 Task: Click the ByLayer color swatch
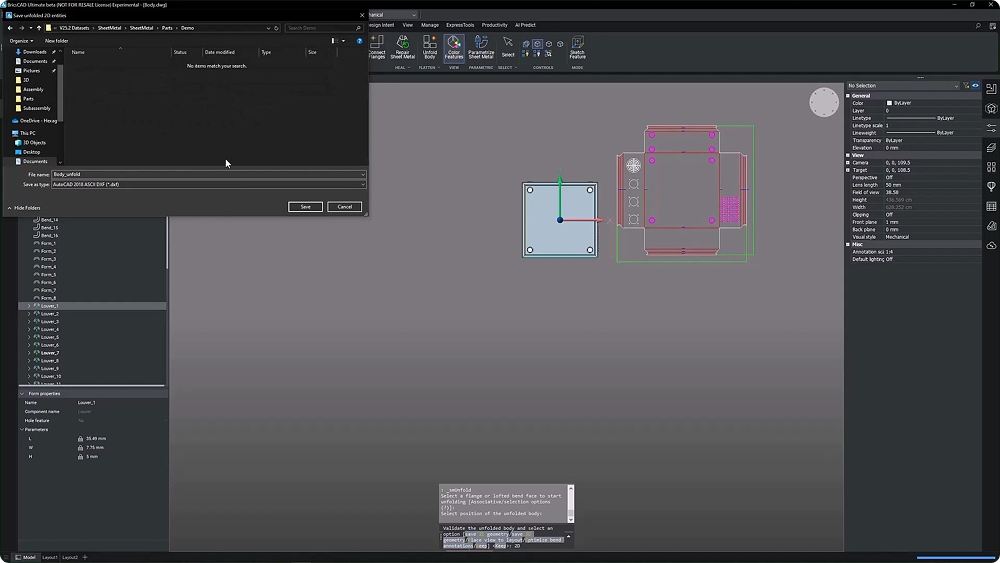click(x=889, y=103)
